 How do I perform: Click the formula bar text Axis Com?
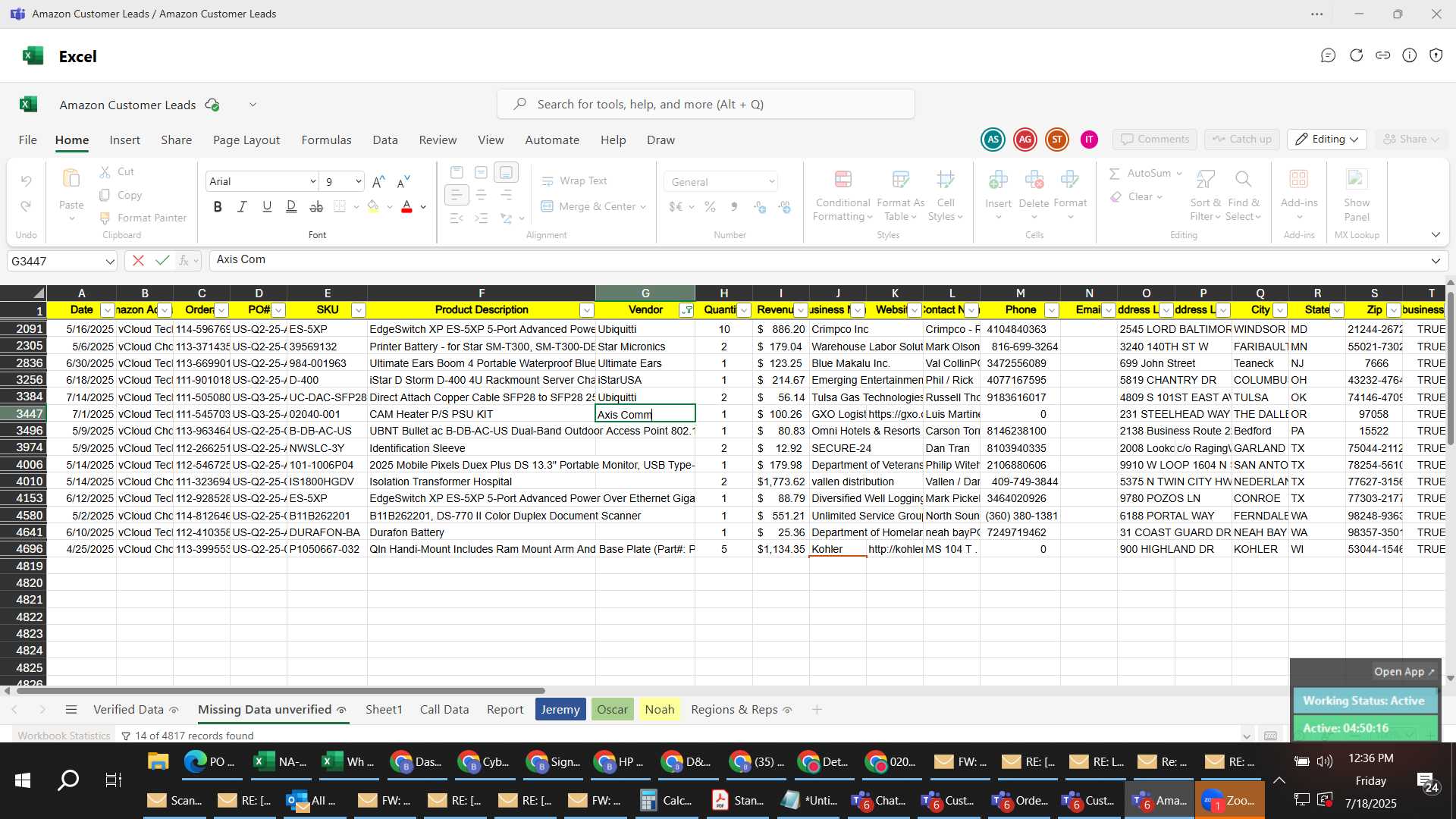point(241,259)
